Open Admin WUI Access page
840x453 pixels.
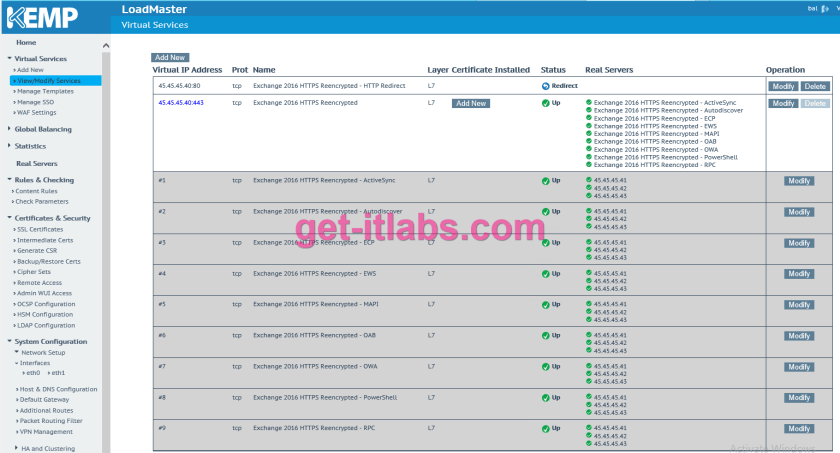[44, 293]
